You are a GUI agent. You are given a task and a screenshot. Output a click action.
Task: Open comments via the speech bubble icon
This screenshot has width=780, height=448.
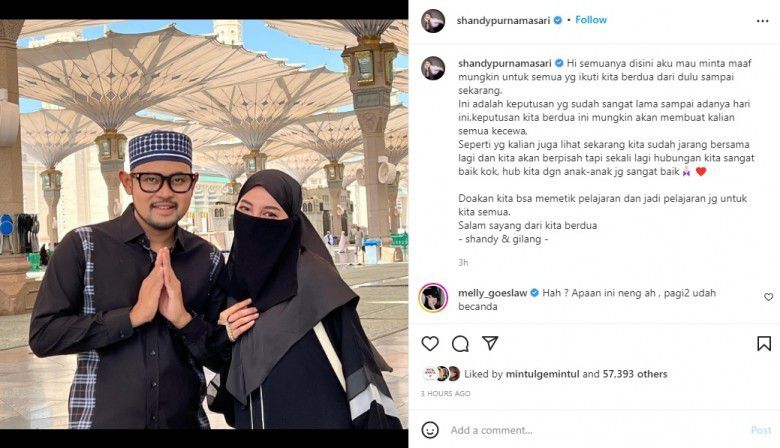pos(460,344)
